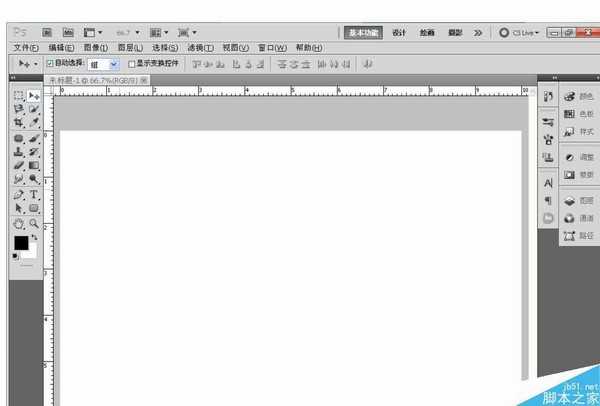Screen dimensions: 600x406
Task: Select the Move tool in the toolbox
Action: pos(34,96)
